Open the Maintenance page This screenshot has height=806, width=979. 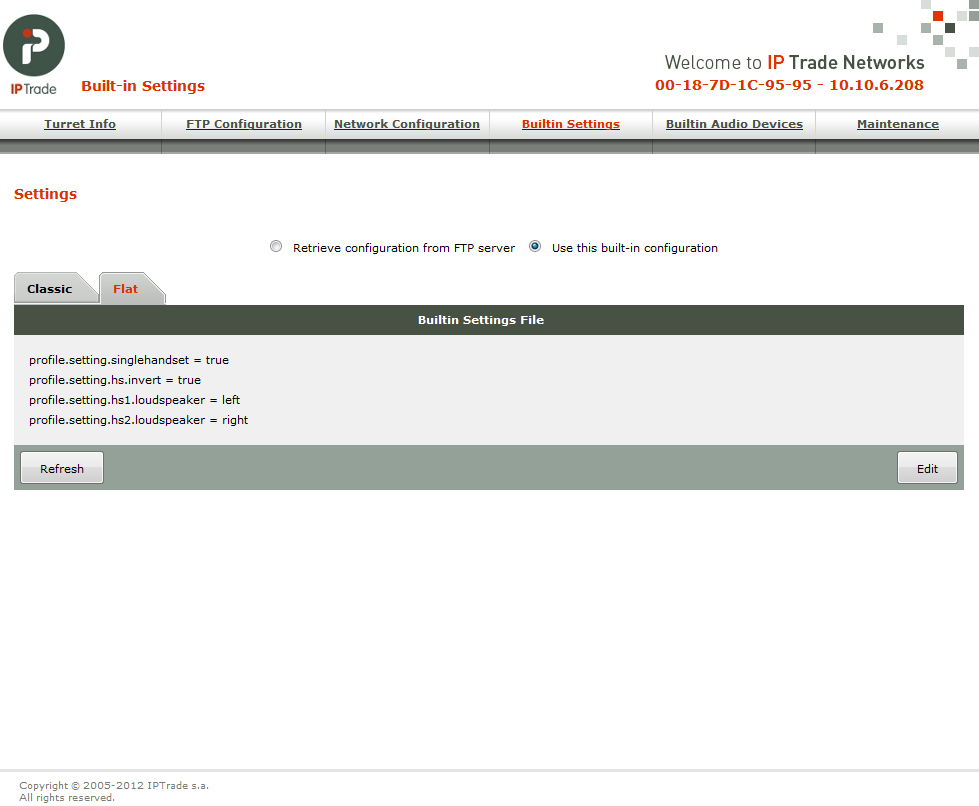coord(898,124)
